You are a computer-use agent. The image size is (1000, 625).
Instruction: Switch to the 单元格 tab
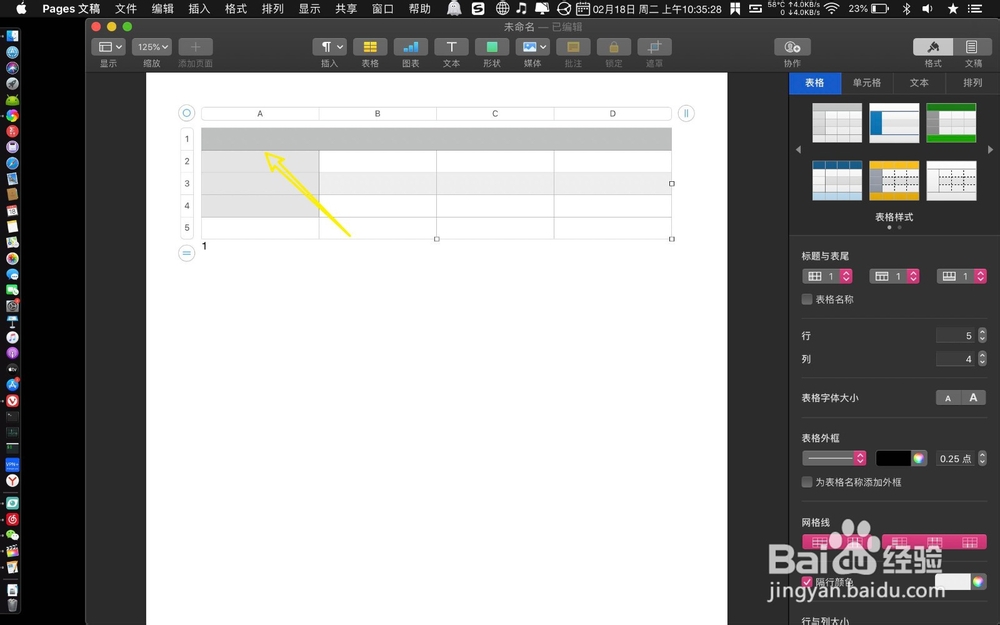point(867,83)
